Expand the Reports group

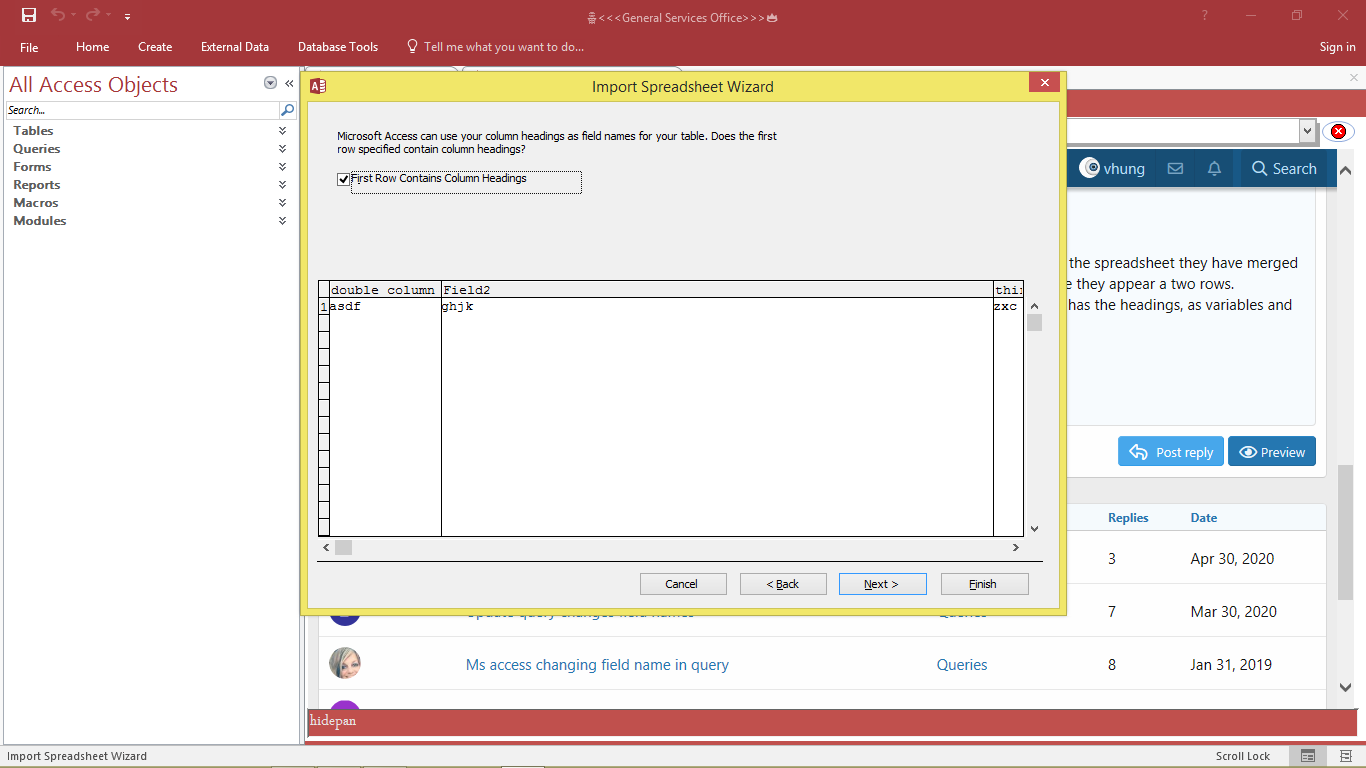pyautogui.click(x=282, y=185)
